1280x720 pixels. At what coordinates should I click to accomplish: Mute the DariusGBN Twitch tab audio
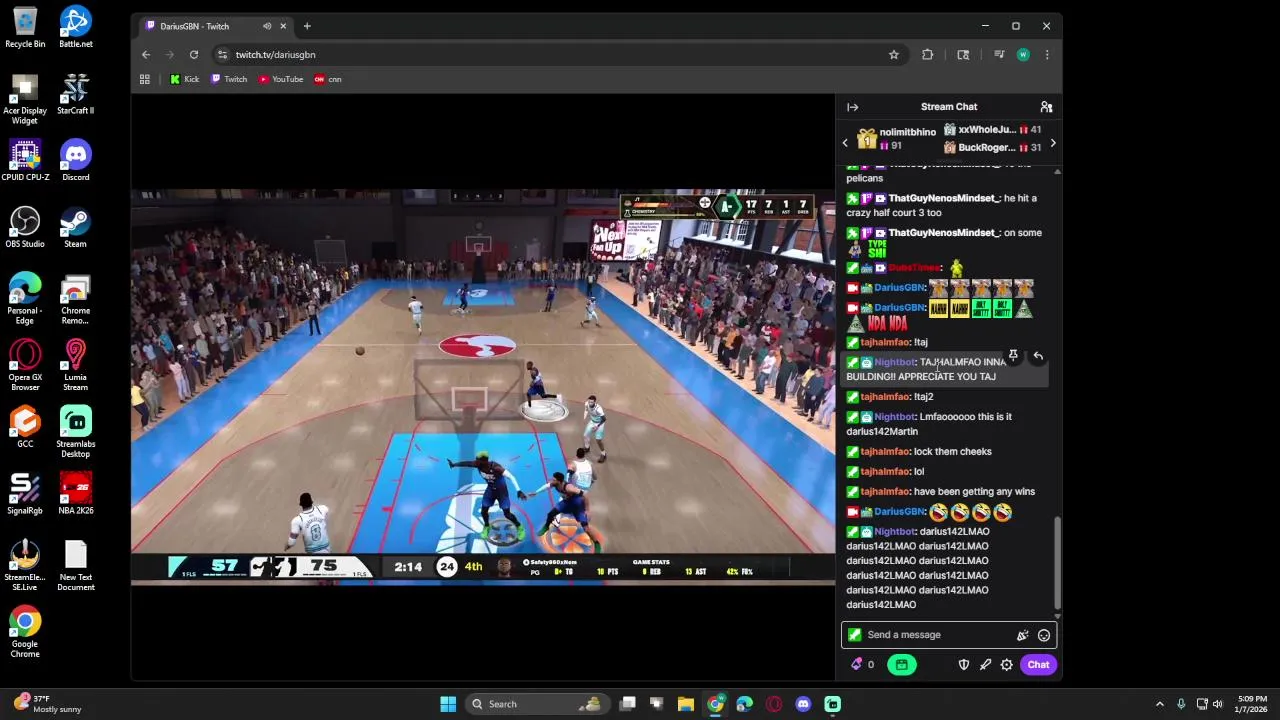[x=267, y=26]
